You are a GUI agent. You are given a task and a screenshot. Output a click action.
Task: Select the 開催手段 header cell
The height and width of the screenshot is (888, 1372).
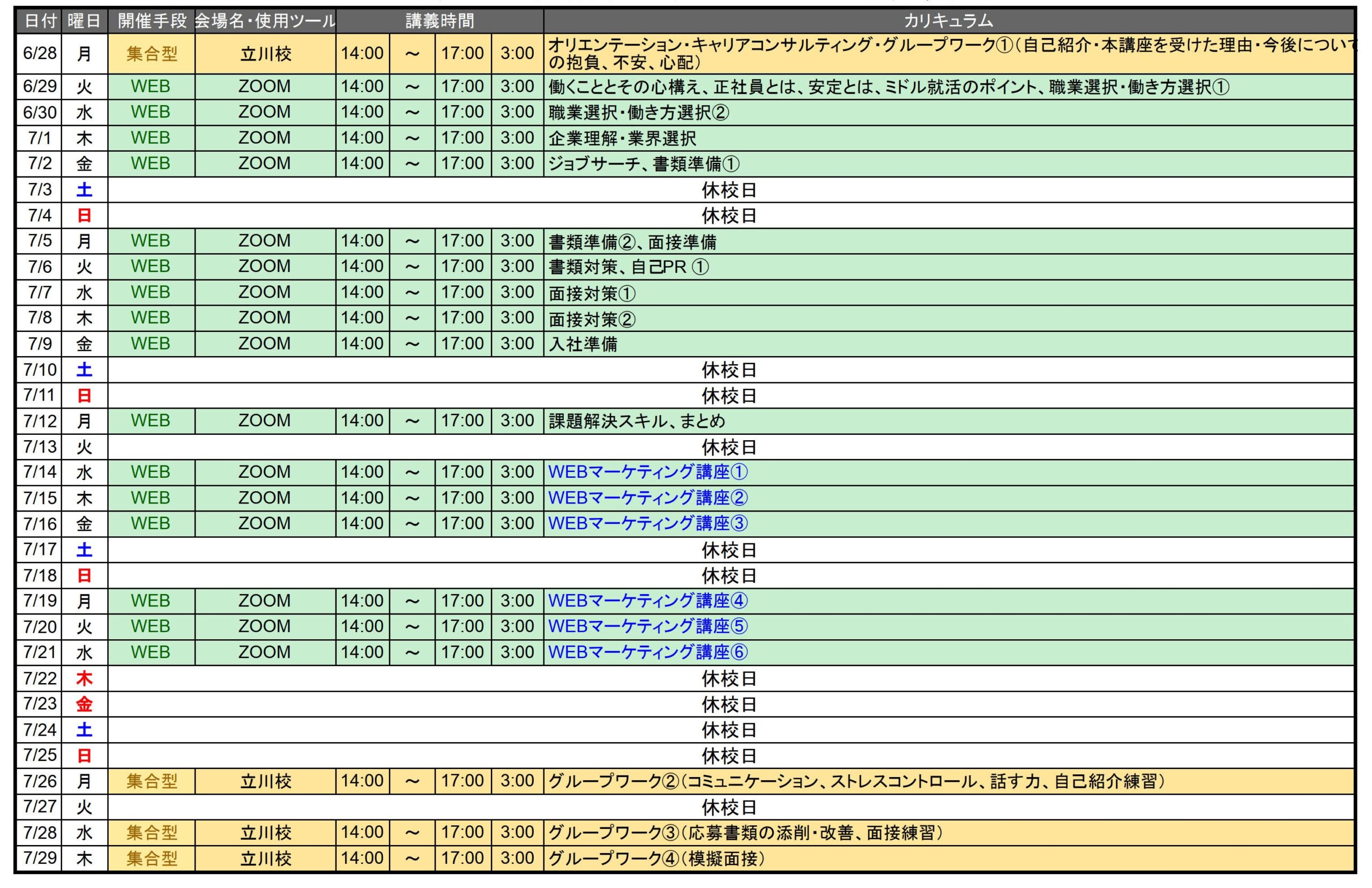[x=152, y=21]
